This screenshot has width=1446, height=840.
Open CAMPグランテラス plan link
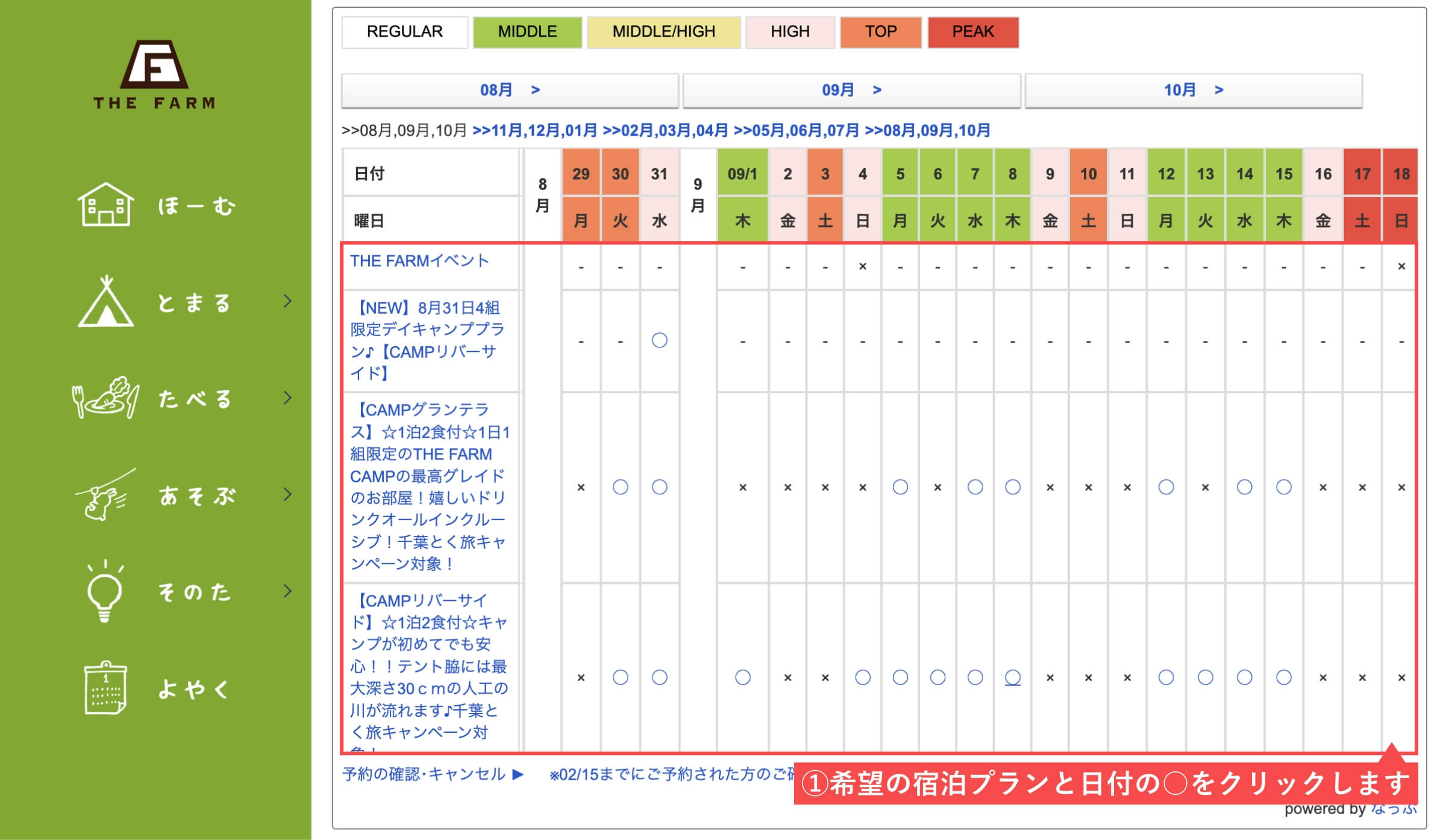point(430,487)
